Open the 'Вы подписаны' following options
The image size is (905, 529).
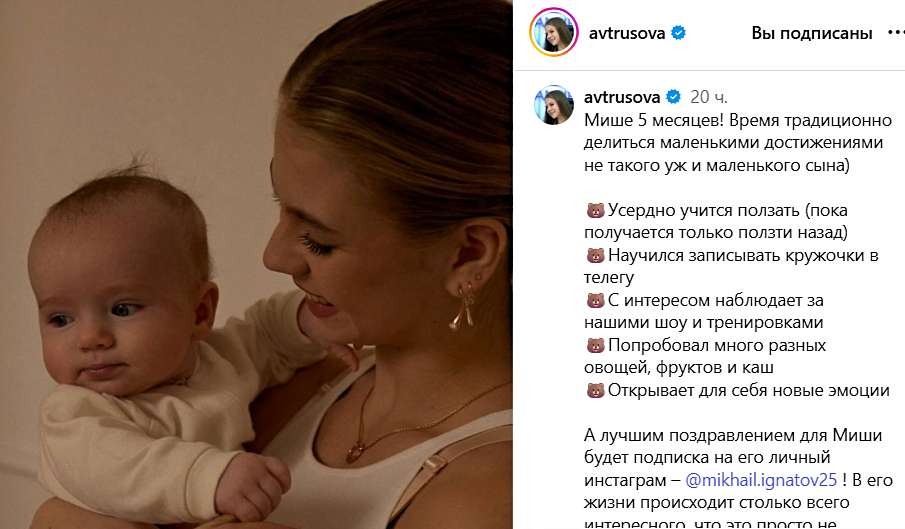click(x=811, y=33)
